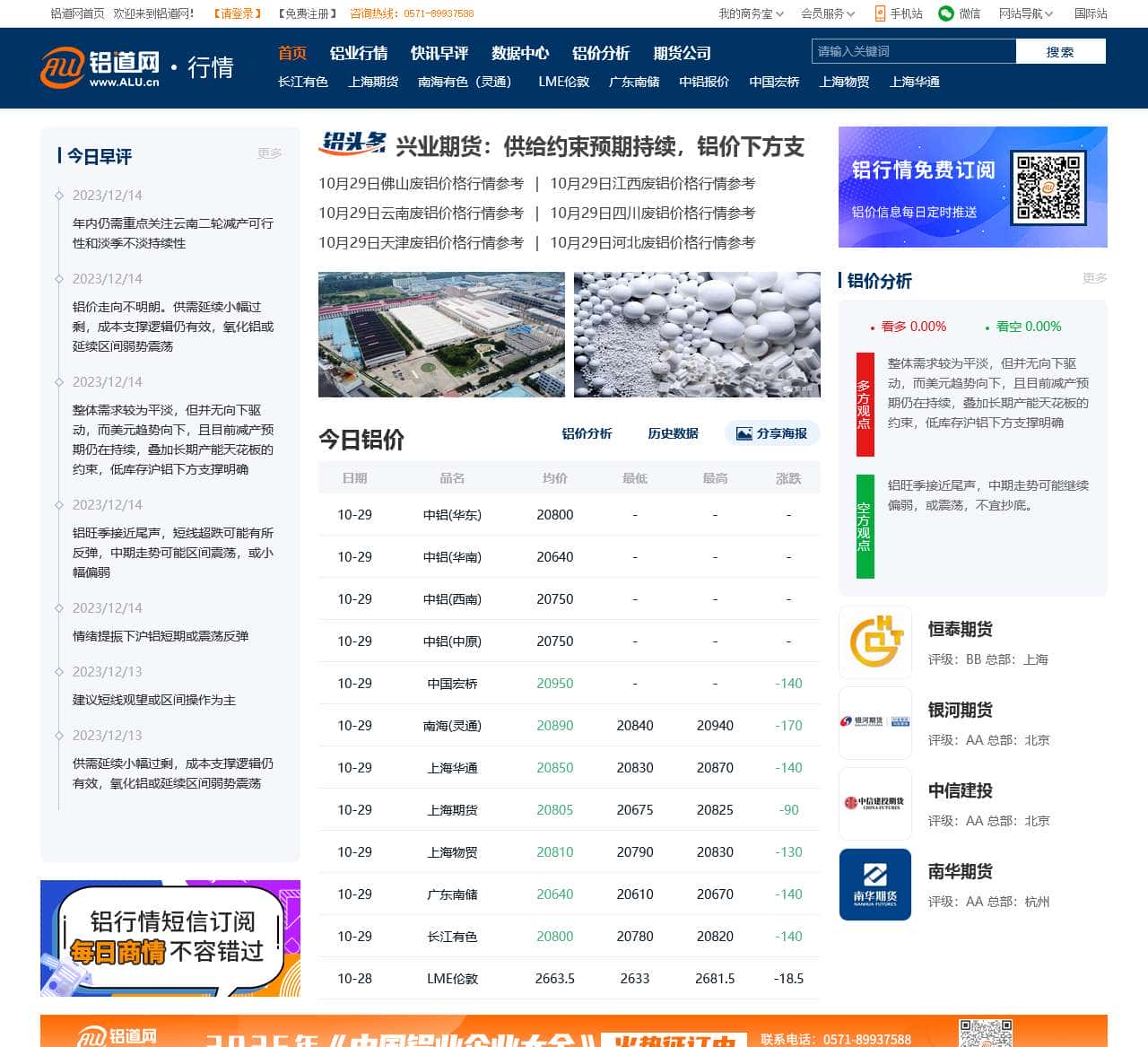Open 铝行情短信订阅 banner
The image size is (1148, 1047).
[x=170, y=938]
